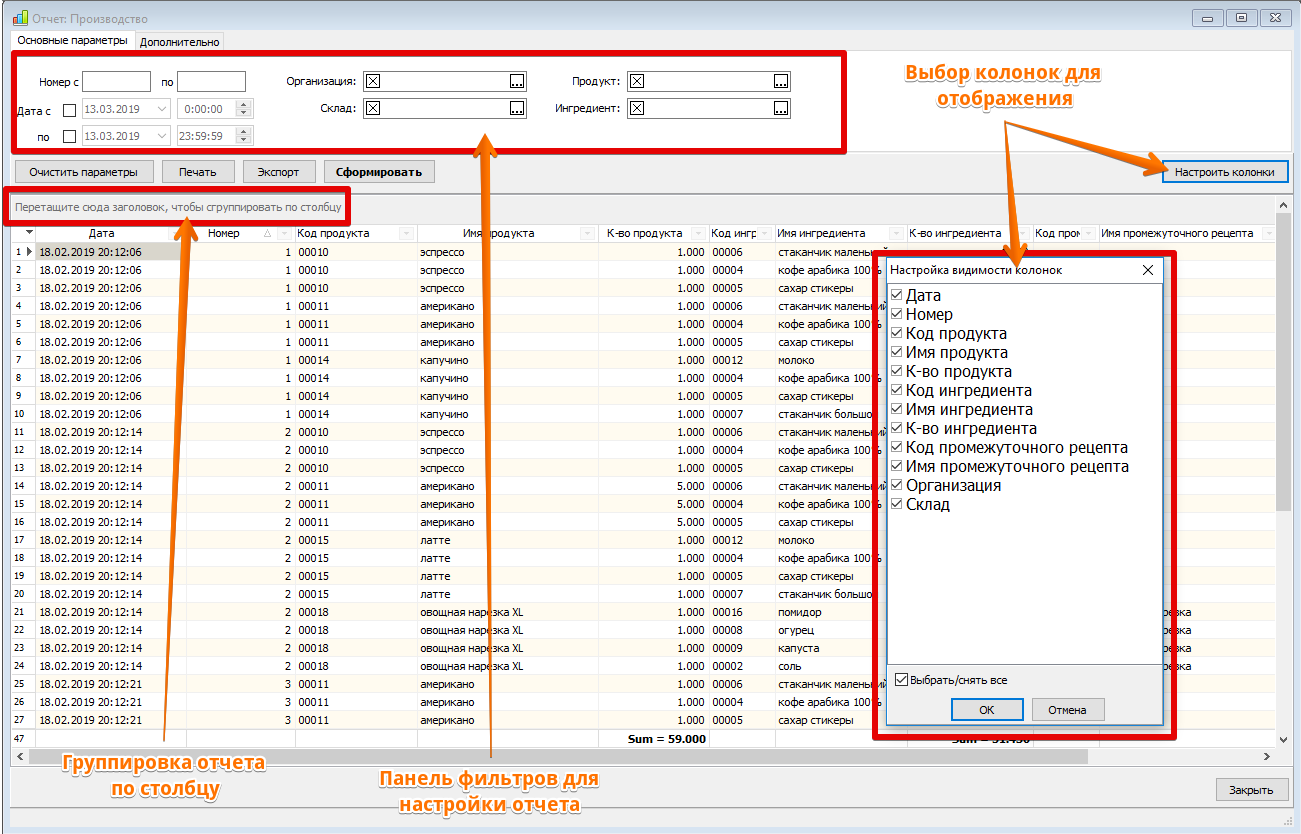Uncheck the Номер column checkbox
Viewport: 1301px width, 834px height.
click(x=897, y=315)
